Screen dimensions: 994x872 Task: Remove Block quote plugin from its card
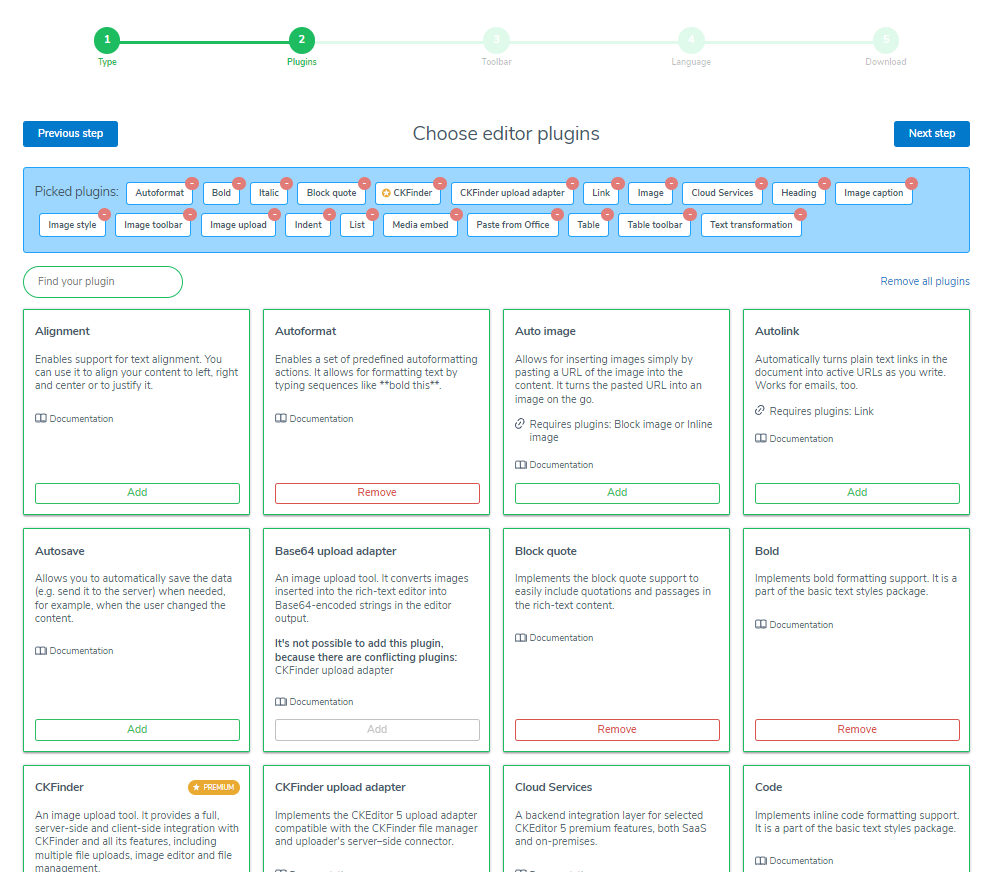point(617,729)
